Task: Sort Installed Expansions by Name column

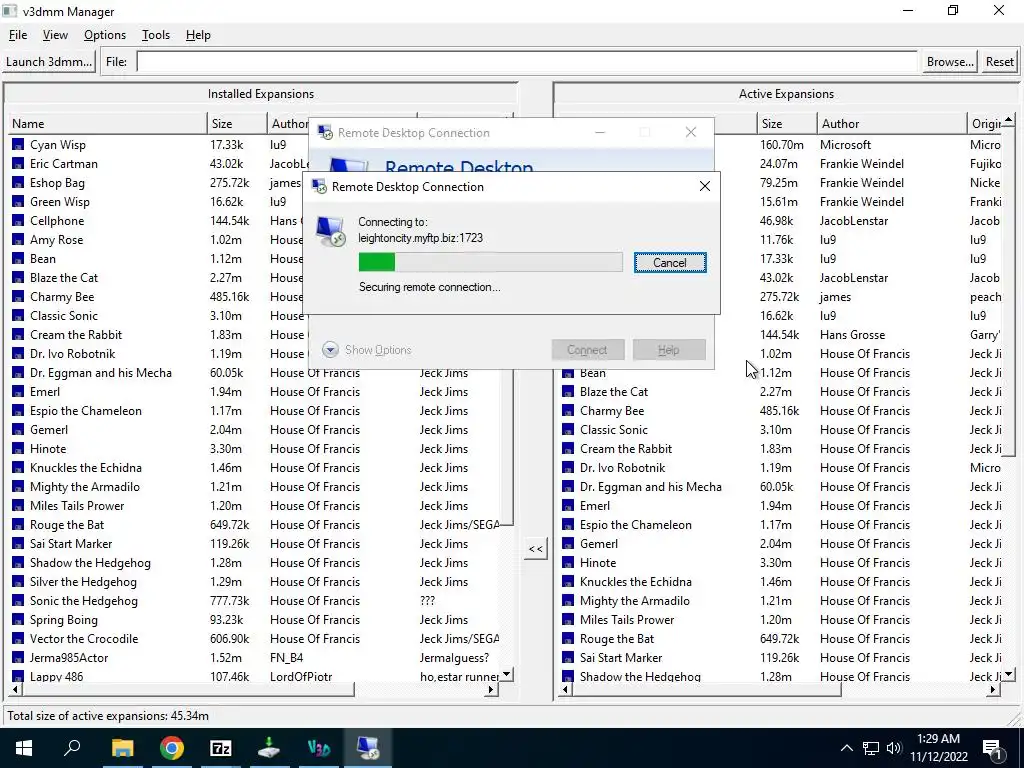Action: pyautogui.click(x=108, y=123)
